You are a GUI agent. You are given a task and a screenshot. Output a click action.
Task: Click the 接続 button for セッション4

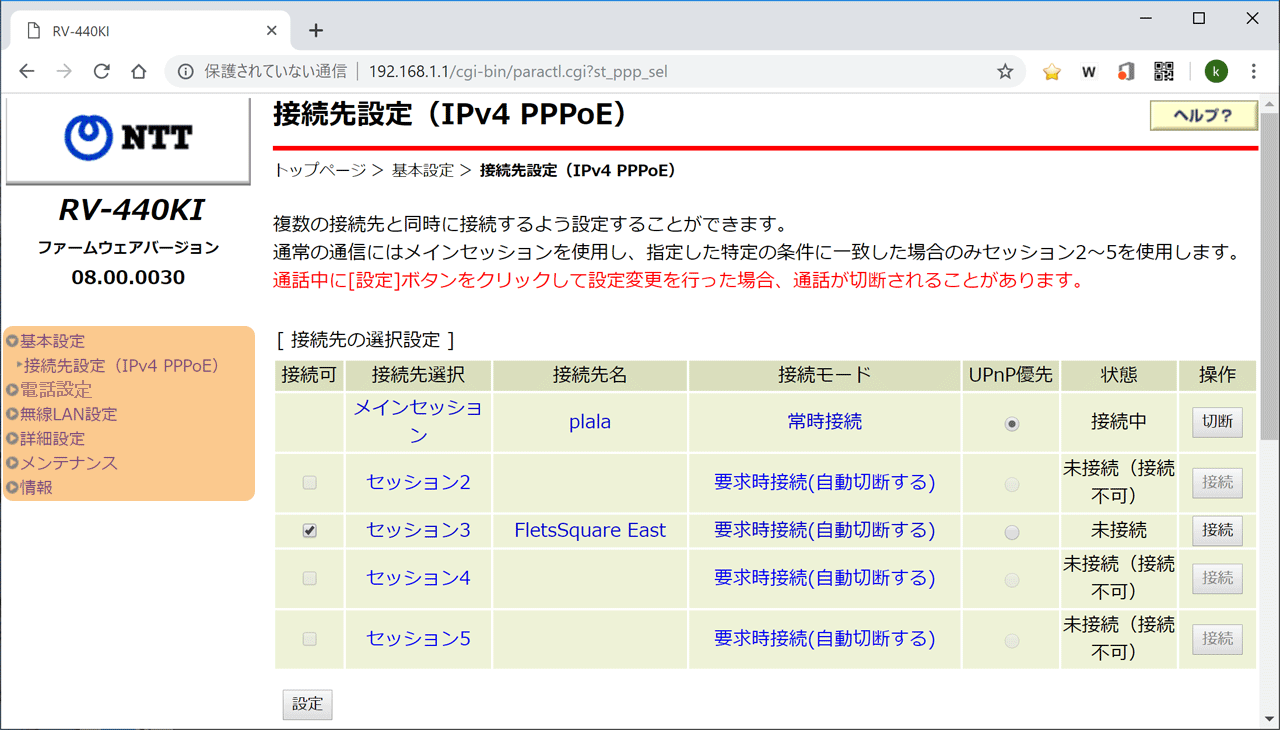point(1217,578)
